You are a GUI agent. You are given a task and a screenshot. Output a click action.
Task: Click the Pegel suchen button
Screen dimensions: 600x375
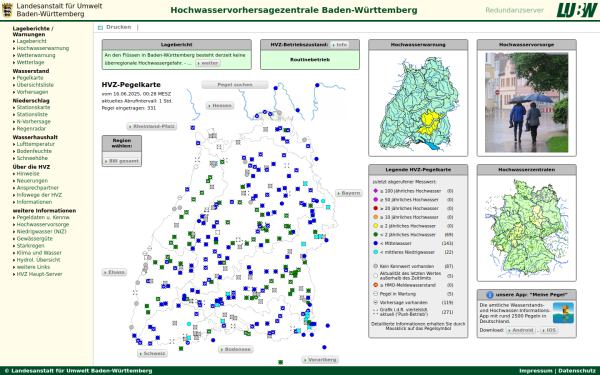pyautogui.click(x=235, y=85)
